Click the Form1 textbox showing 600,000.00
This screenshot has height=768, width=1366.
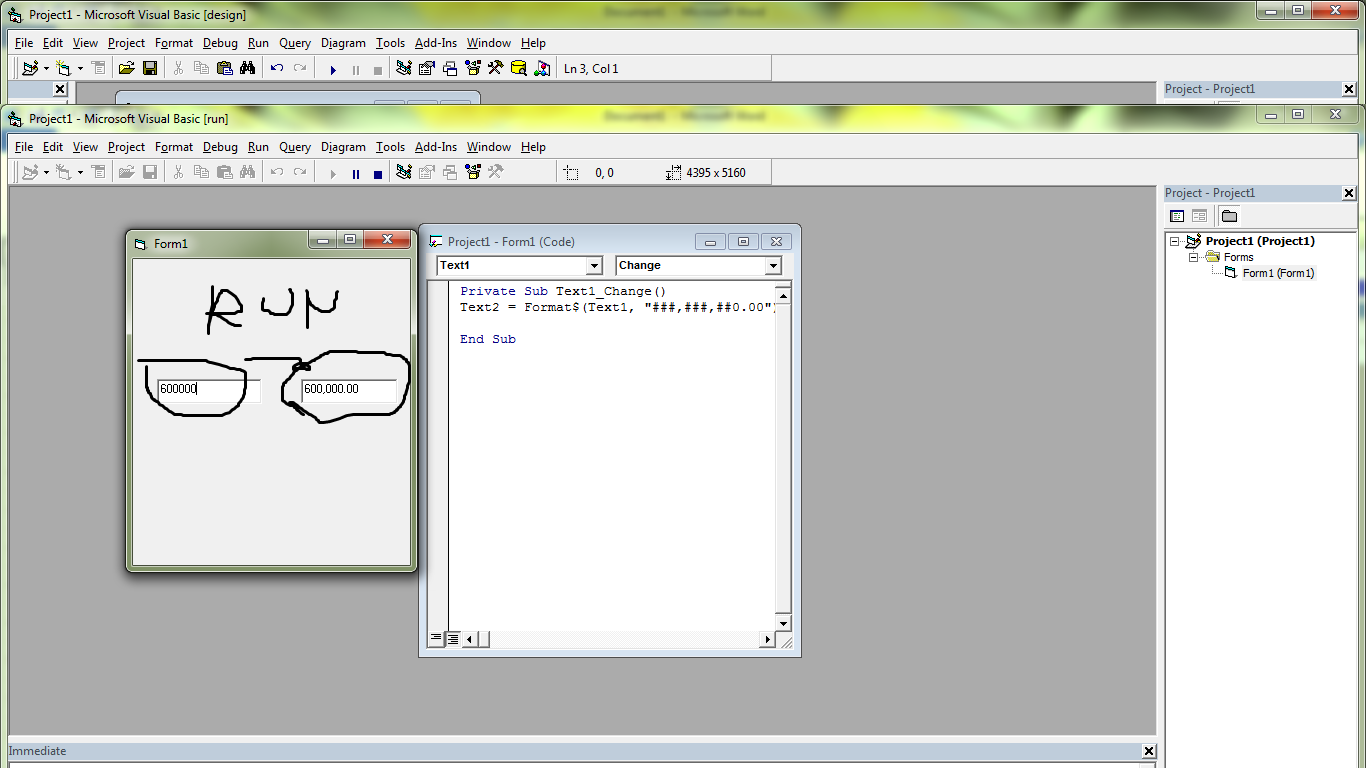[x=349, y=389]
